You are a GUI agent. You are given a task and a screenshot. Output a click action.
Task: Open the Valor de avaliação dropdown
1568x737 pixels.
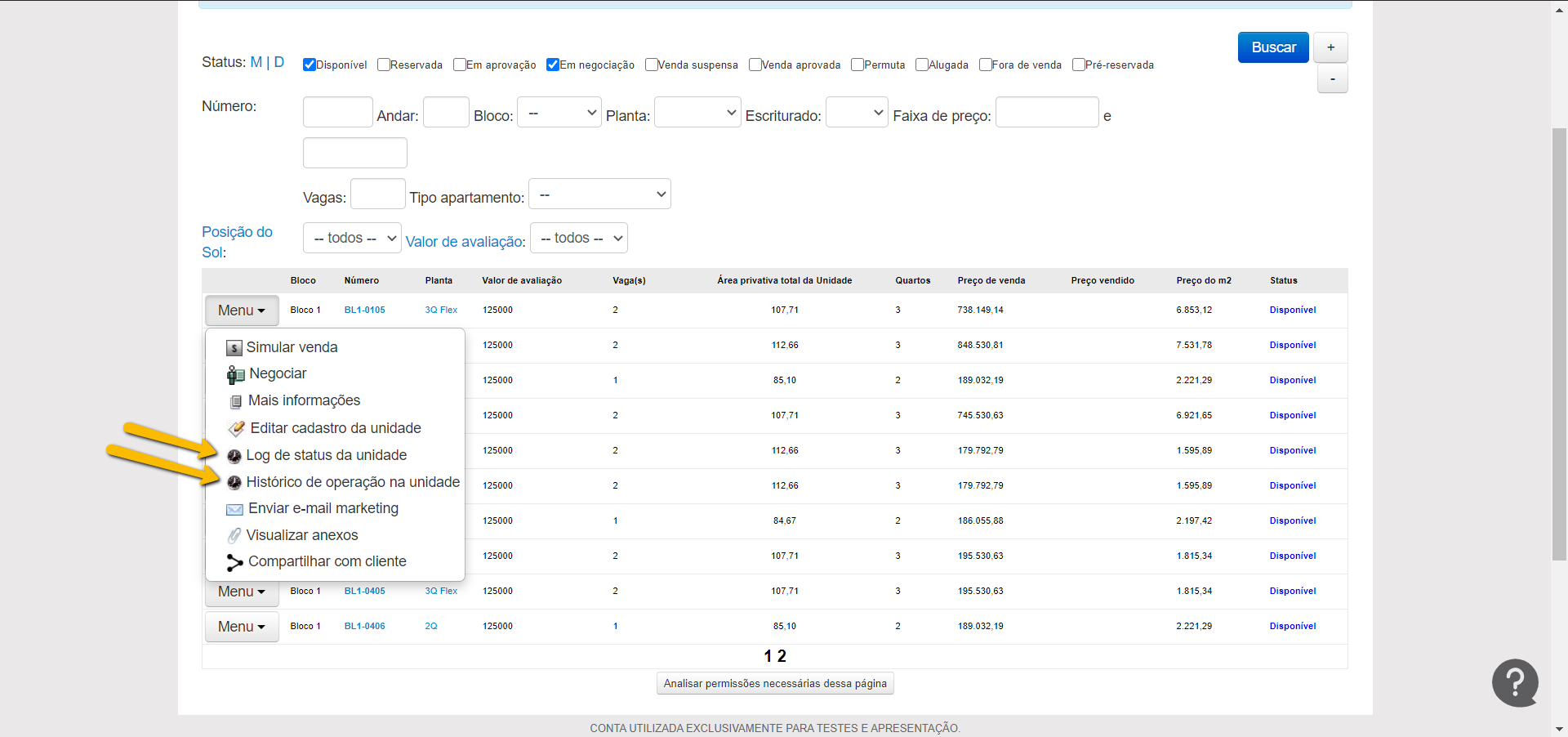[579, 239]
